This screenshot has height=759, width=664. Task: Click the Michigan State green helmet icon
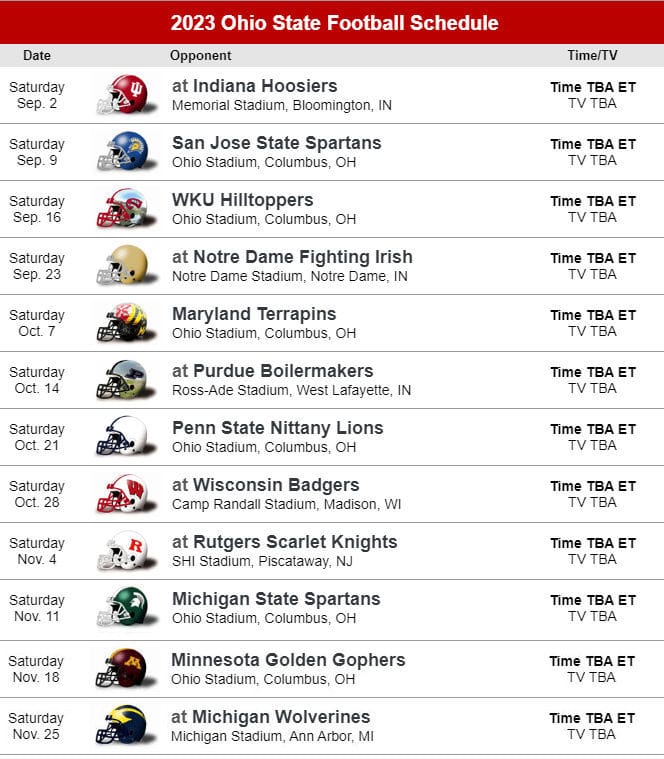tap(123, 608)
